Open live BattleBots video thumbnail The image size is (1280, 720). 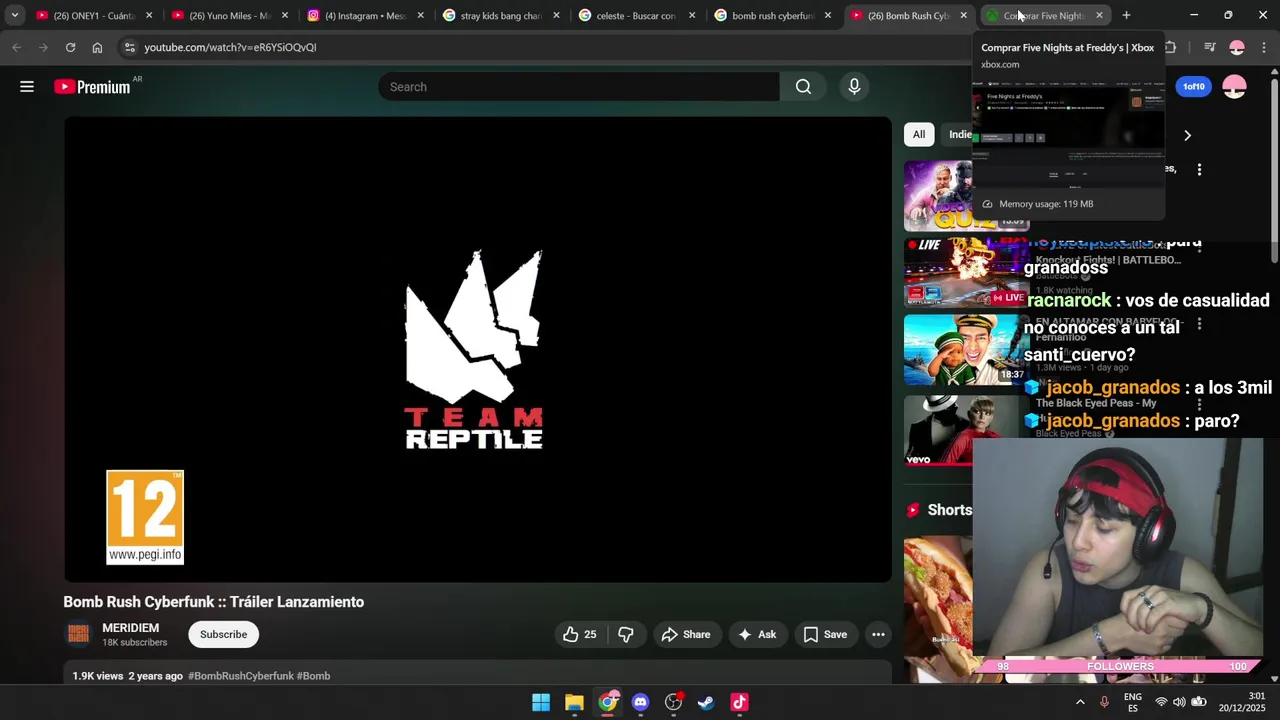(x=967, y=272)
